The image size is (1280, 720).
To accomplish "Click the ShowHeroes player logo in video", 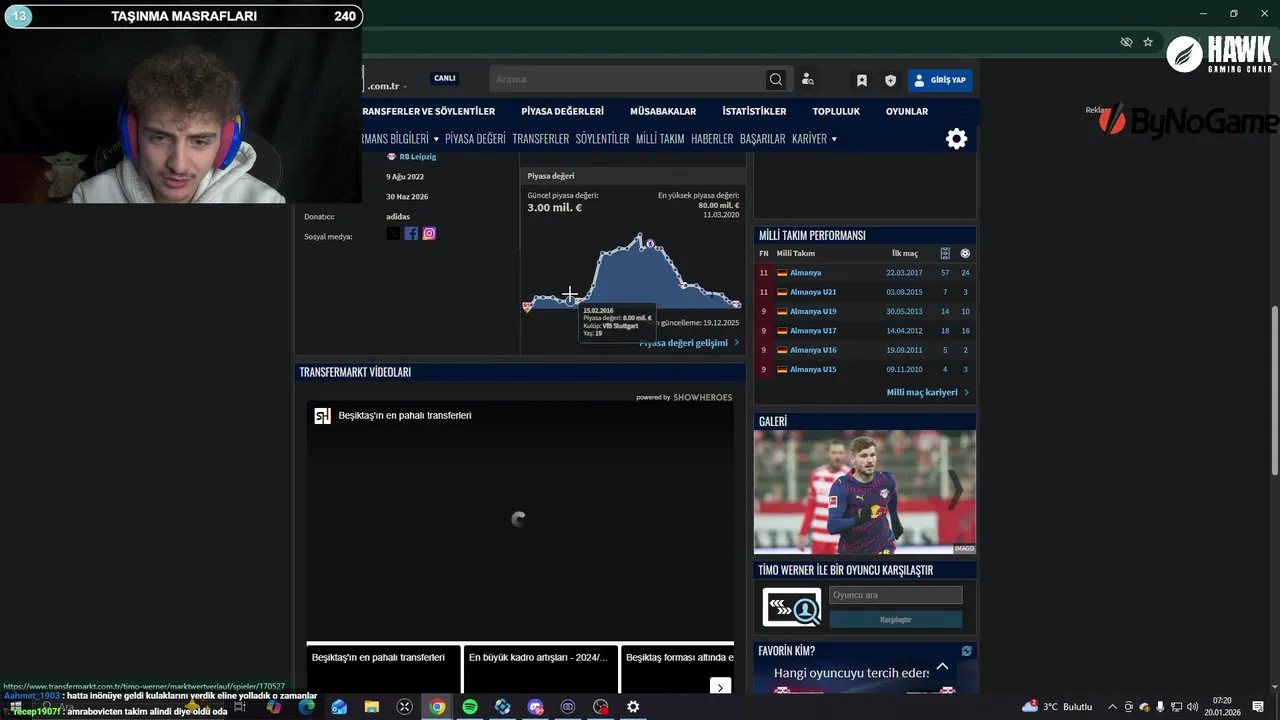I will [322, 416].
